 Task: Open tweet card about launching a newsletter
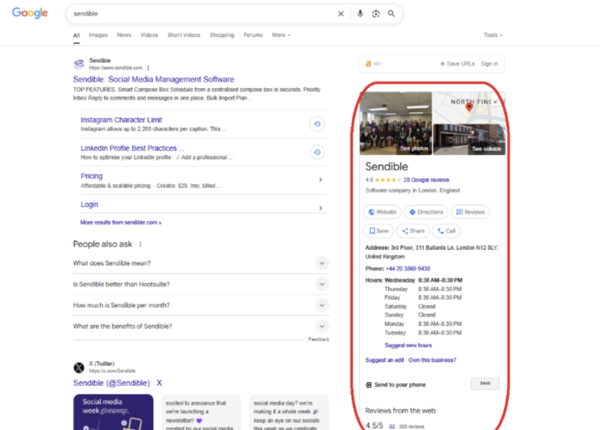(x=201, y=412)
